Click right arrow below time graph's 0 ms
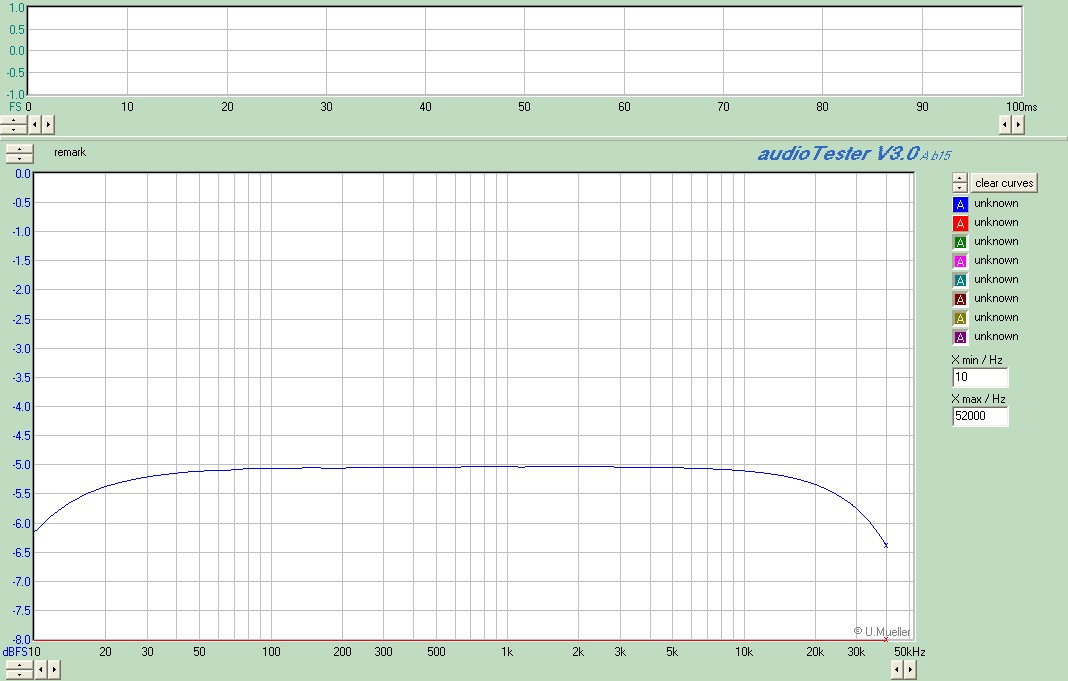 pos(48,125)
